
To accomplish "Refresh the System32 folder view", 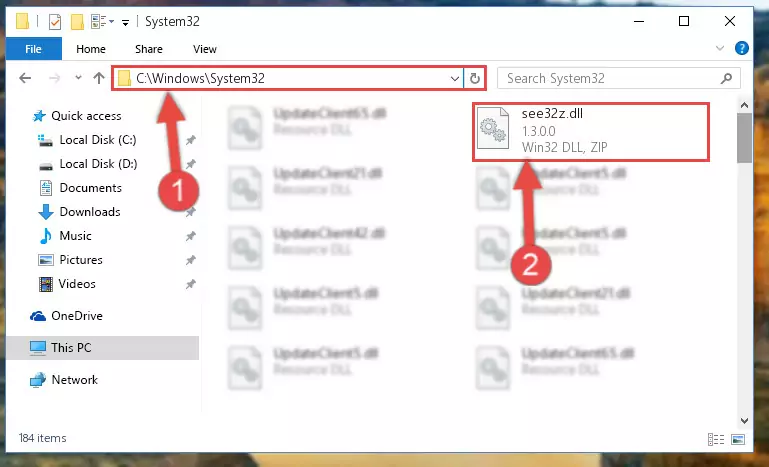I will click(x=474, y=78).
